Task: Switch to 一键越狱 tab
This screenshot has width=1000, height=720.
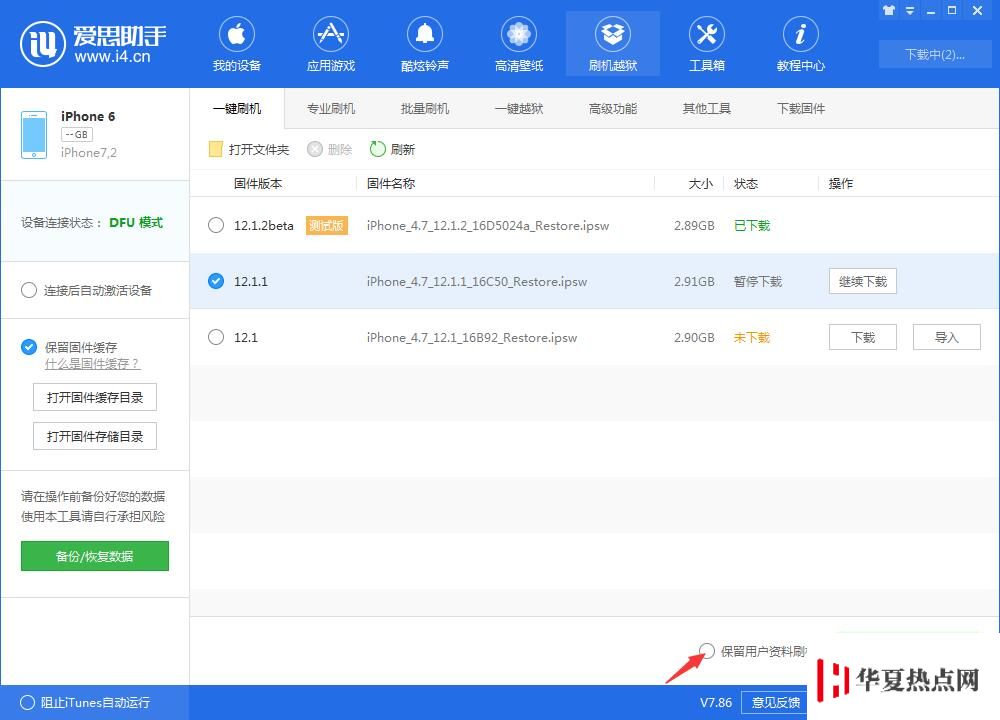Action: coord(518,108)
